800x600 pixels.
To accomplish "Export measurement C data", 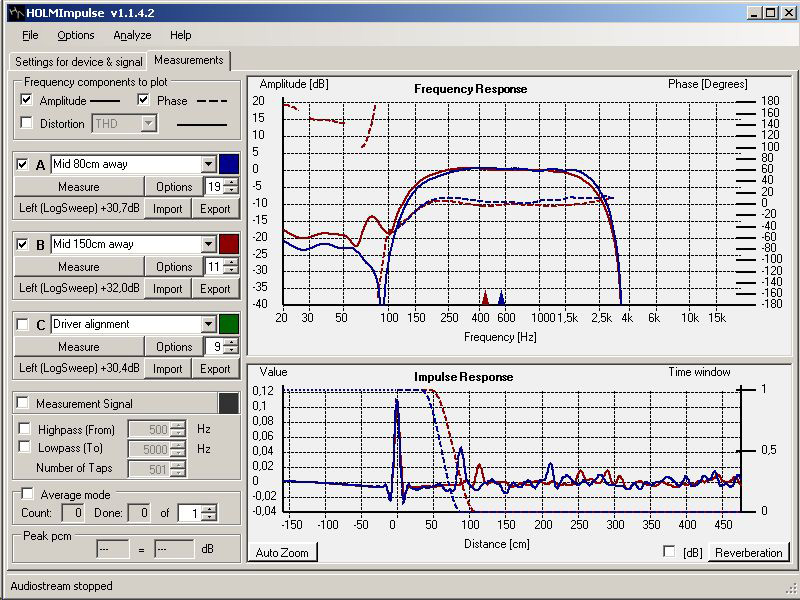I will point(215,369).
